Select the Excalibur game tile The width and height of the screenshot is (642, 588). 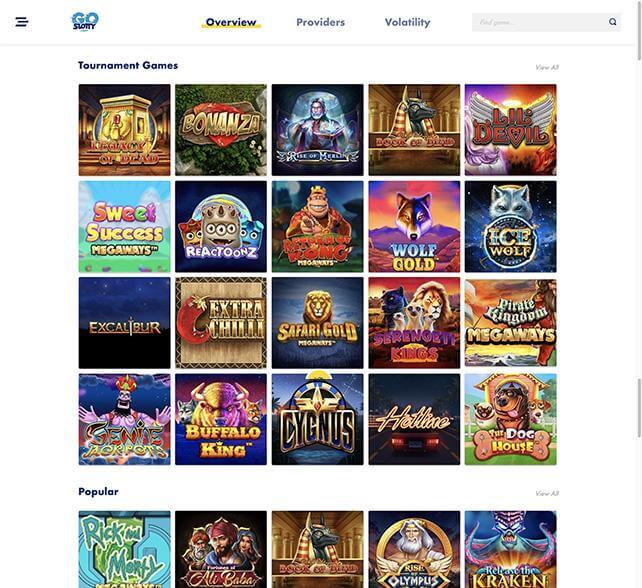pyautogui.click(x=124, y=323)
